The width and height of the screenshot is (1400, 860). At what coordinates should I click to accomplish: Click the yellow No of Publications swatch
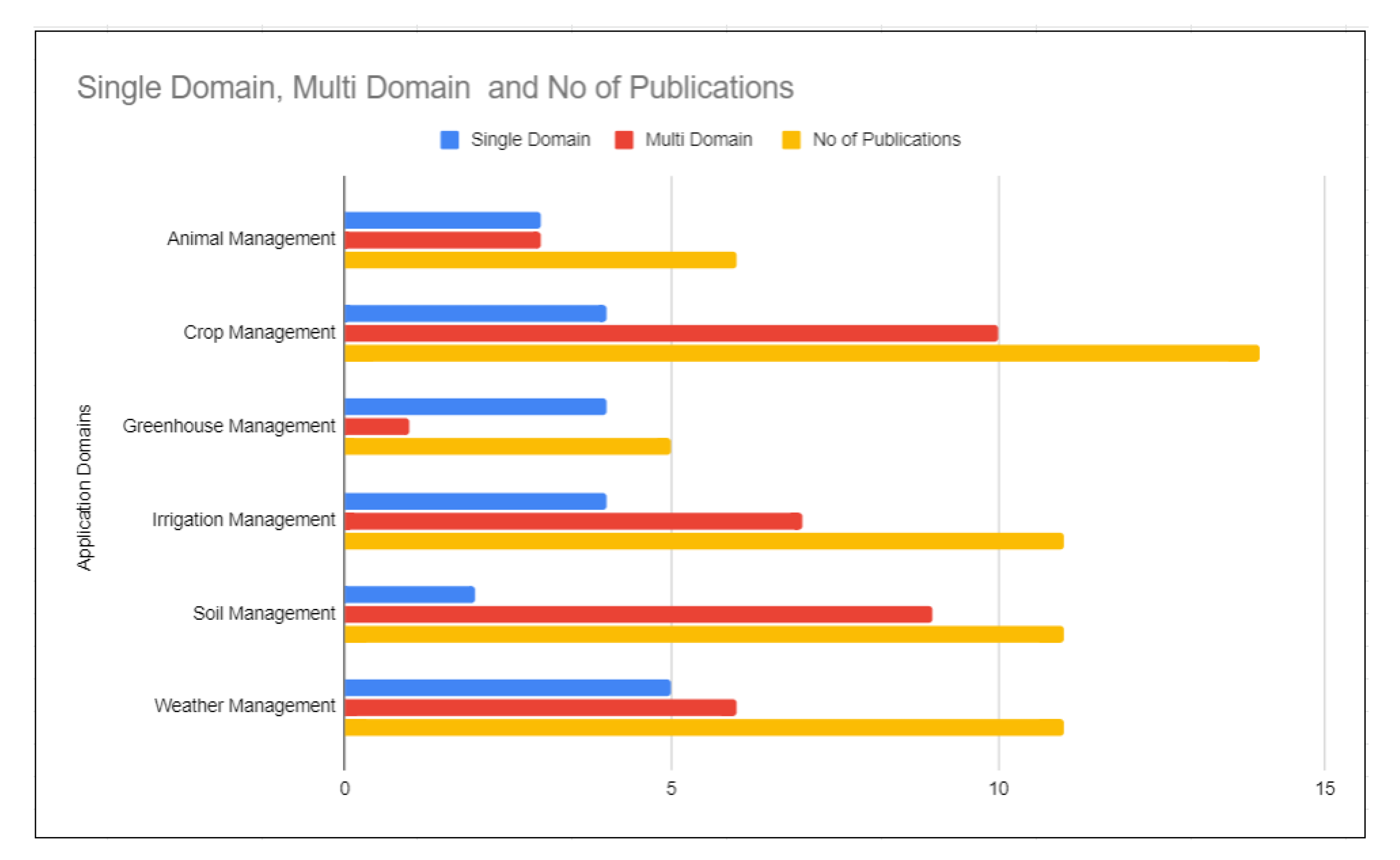click(791, 140)
